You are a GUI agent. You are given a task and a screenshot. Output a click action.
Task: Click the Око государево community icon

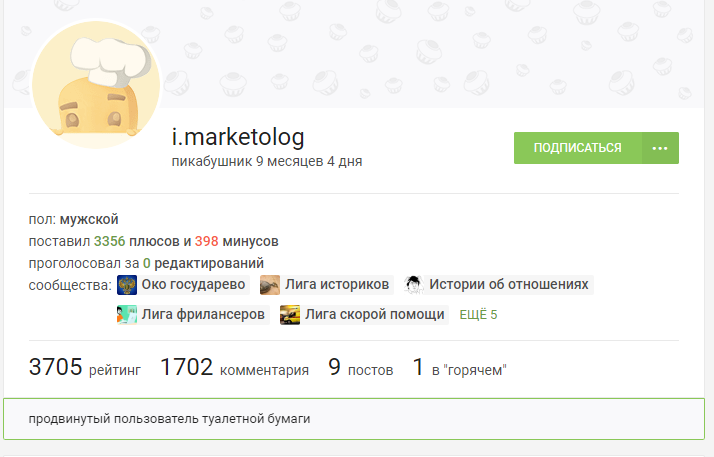pos(127,285)
